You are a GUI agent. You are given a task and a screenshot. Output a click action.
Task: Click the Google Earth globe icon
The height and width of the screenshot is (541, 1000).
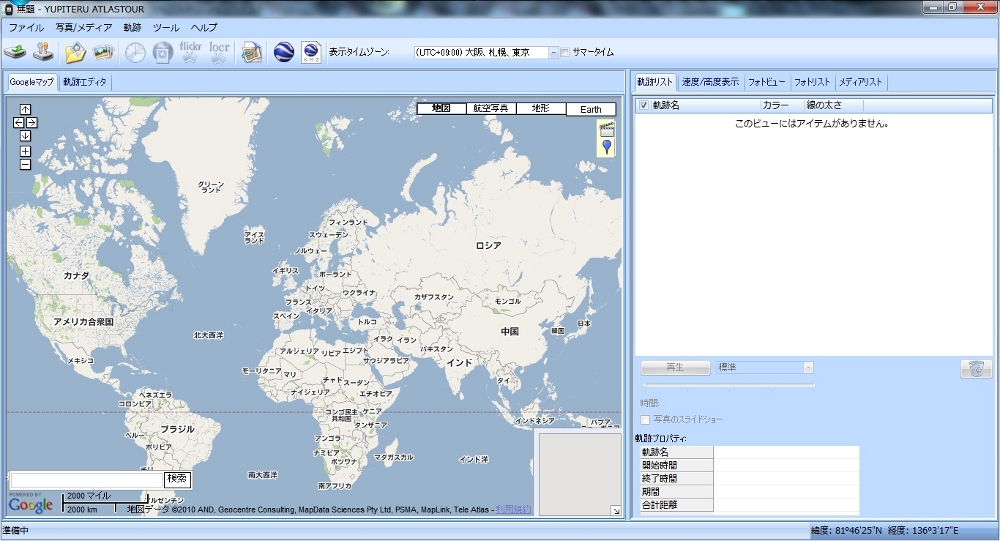tap(283, 53)
